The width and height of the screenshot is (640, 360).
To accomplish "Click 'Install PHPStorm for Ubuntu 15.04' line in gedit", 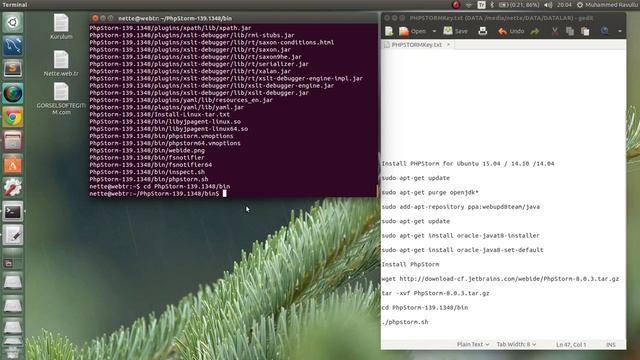I will 468,164.
